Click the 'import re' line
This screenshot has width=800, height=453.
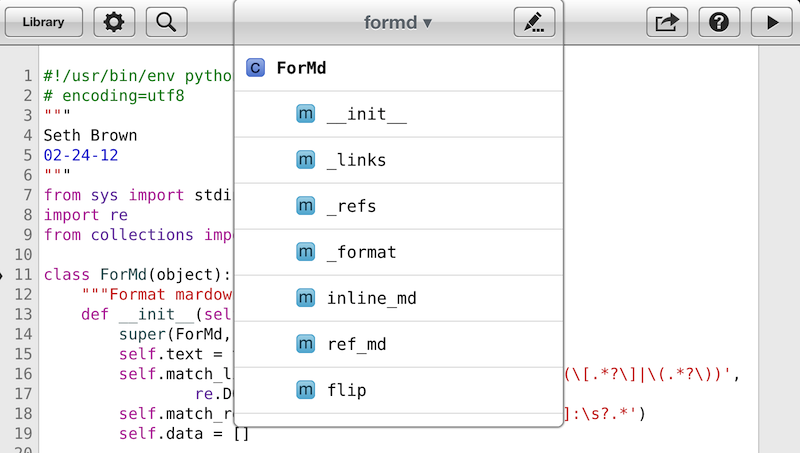86,215
